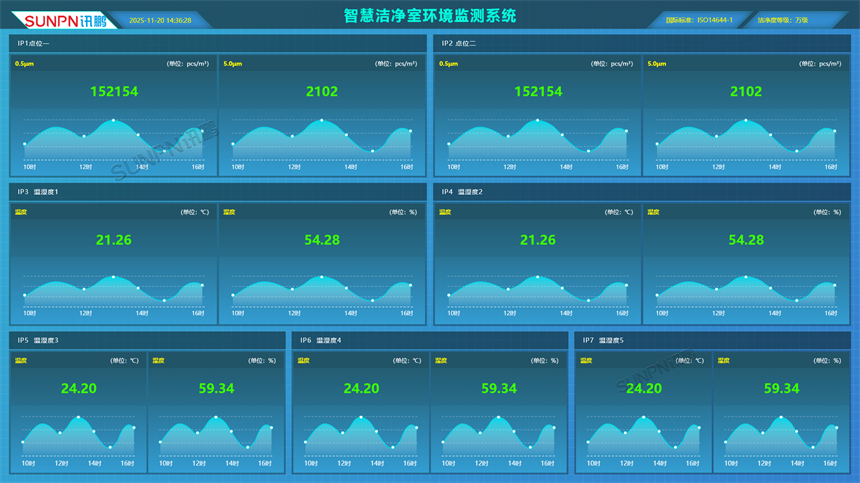Viewport: 860px width, 483px height.
Task: Select the 洁净度等级 万级 header tab
Action: pyautogui.click(x=783, y=20)
